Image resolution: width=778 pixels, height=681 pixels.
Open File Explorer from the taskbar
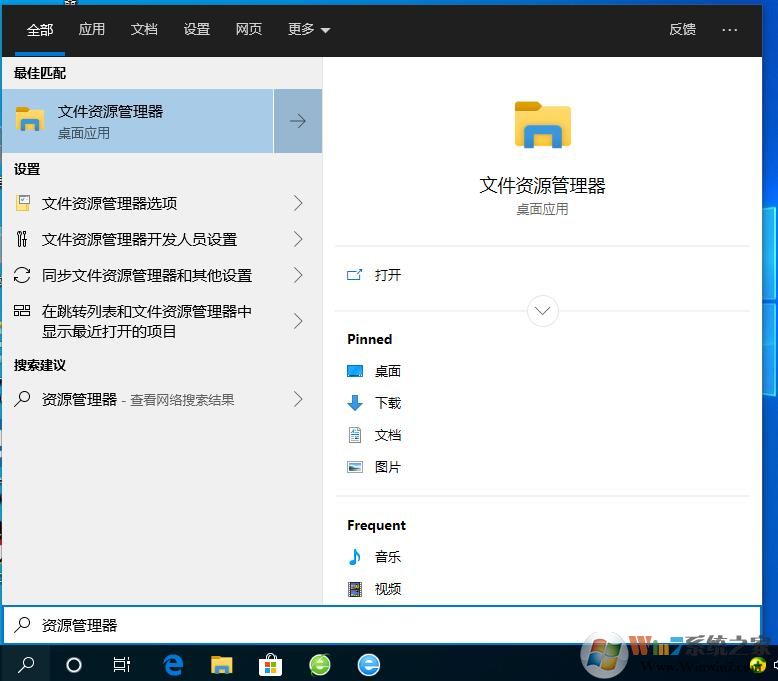click(222, 665)
